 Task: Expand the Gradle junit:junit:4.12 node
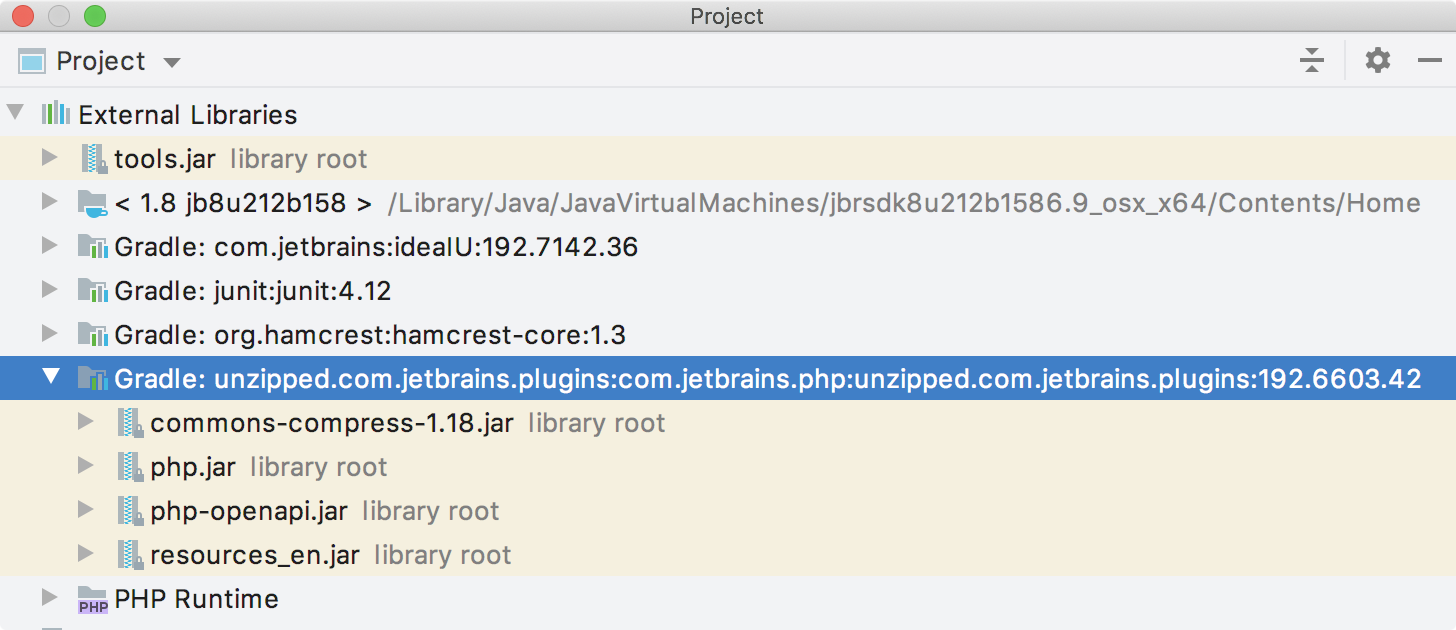(x=49, y=290)
